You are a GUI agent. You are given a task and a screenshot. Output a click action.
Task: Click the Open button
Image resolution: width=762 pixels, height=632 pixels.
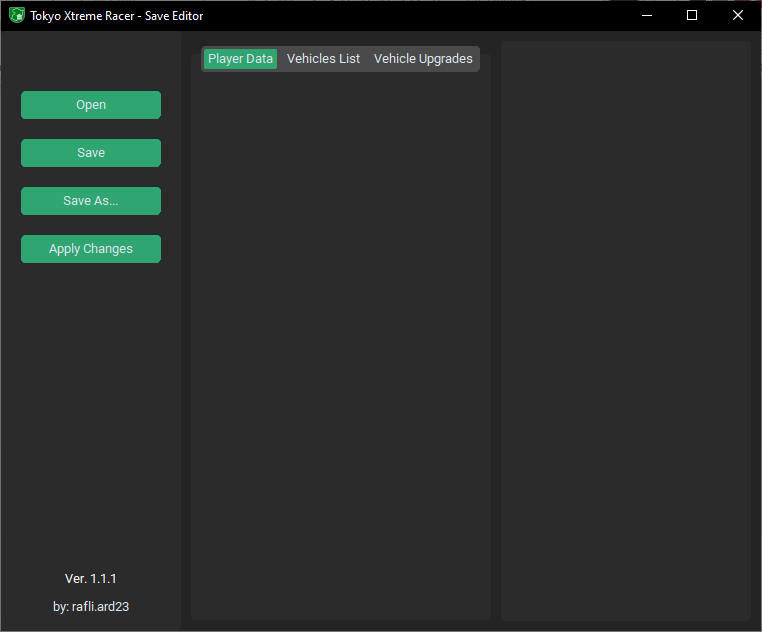[91, 105]
